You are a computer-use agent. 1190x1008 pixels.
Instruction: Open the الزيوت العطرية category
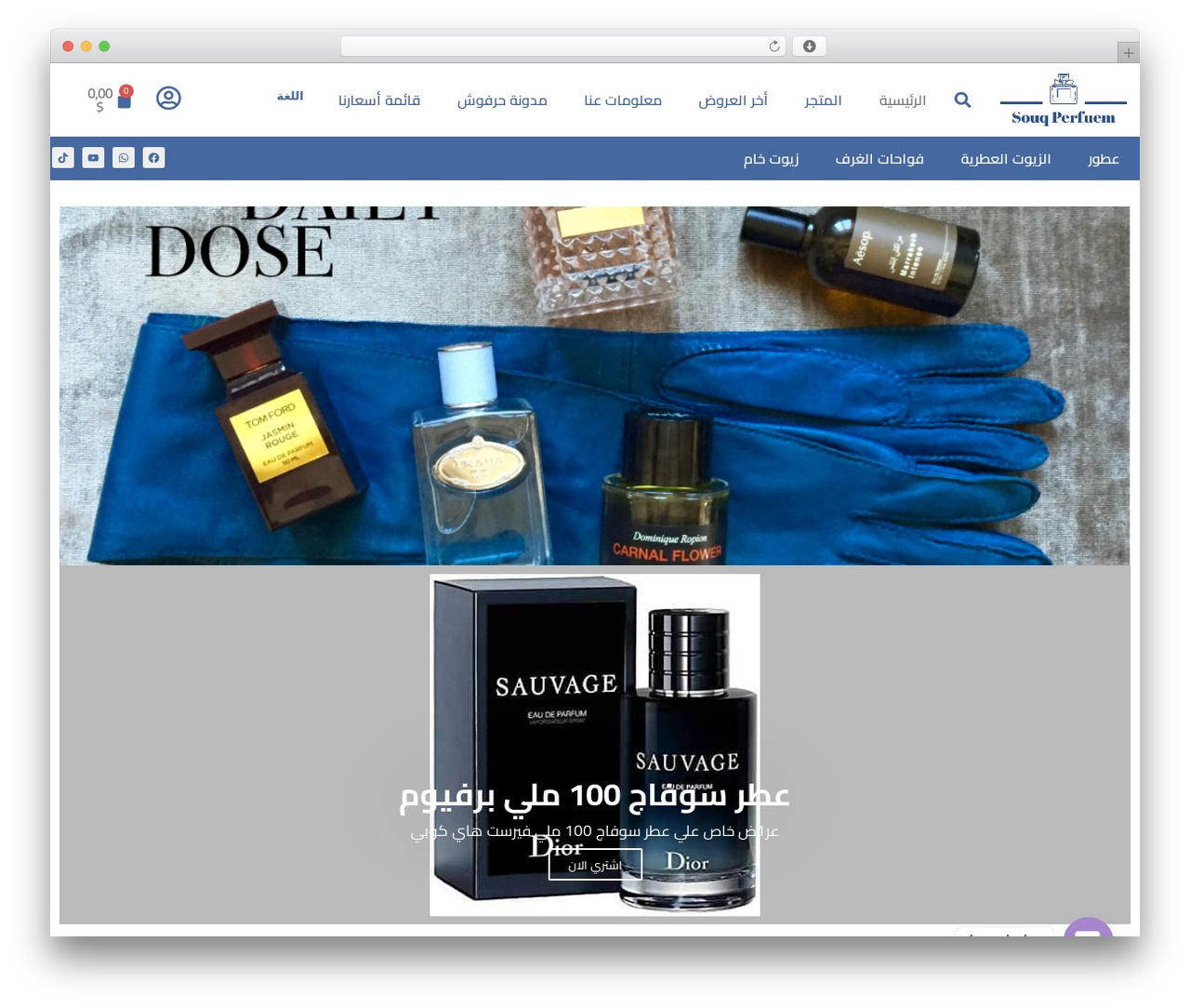tap(1005, 159)
